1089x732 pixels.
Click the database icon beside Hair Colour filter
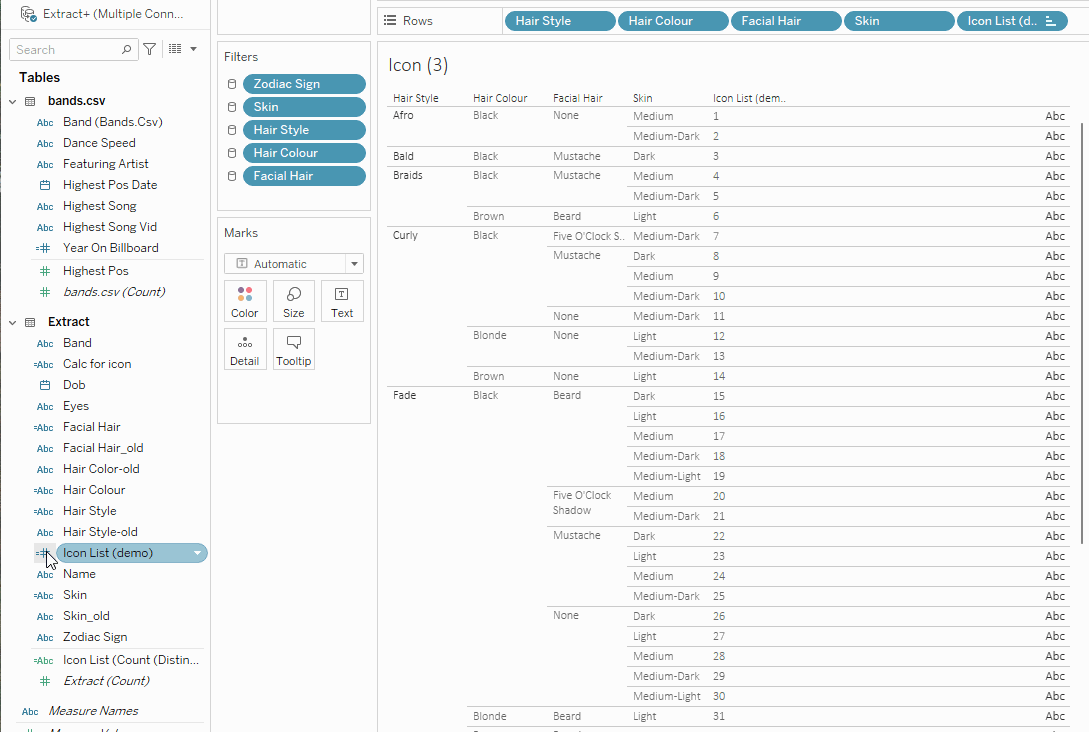[232, 153]
